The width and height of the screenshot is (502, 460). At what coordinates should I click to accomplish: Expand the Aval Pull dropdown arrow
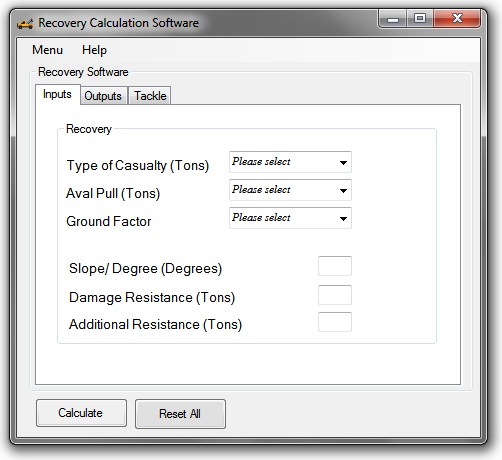(x=343, y=191)
